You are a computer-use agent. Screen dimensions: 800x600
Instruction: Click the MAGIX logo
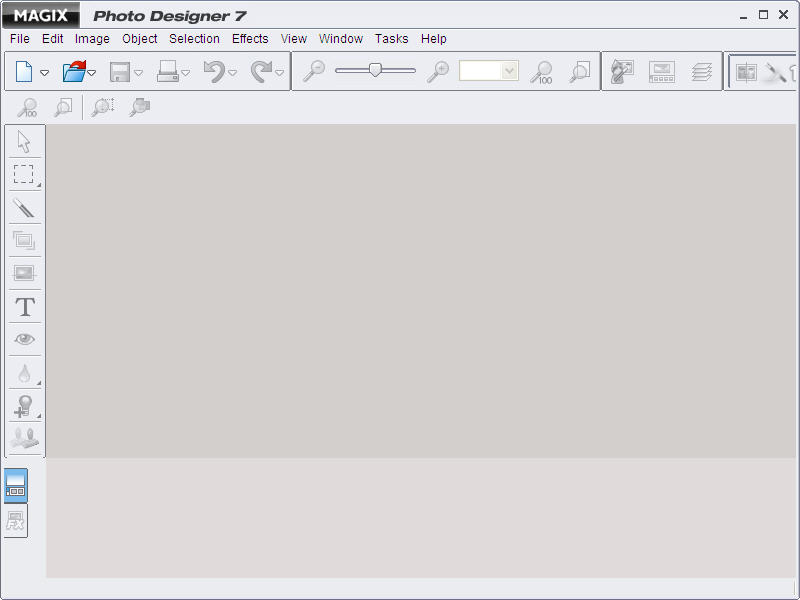tap(41, 15)
